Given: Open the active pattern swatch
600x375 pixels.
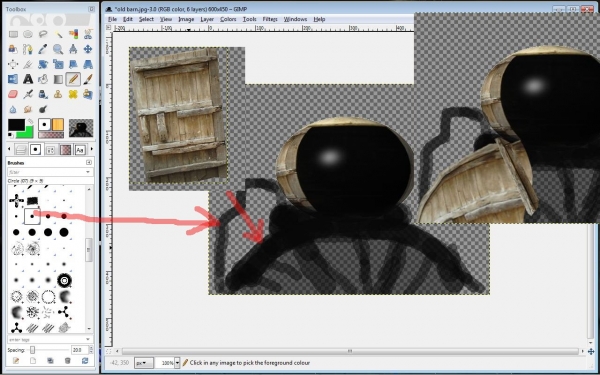Looking at the screenshot, I should point(57,125).
